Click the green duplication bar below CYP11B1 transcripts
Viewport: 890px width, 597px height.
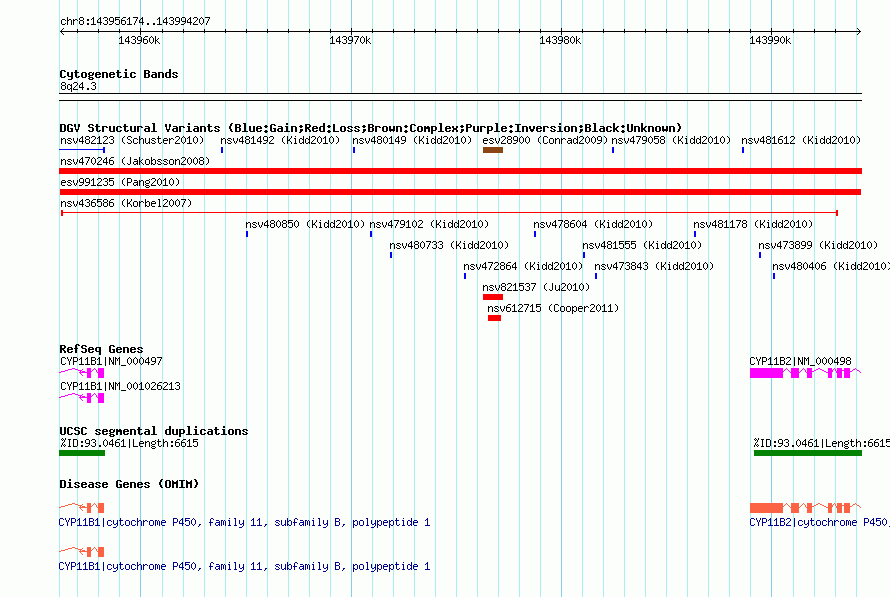[82, 453]
